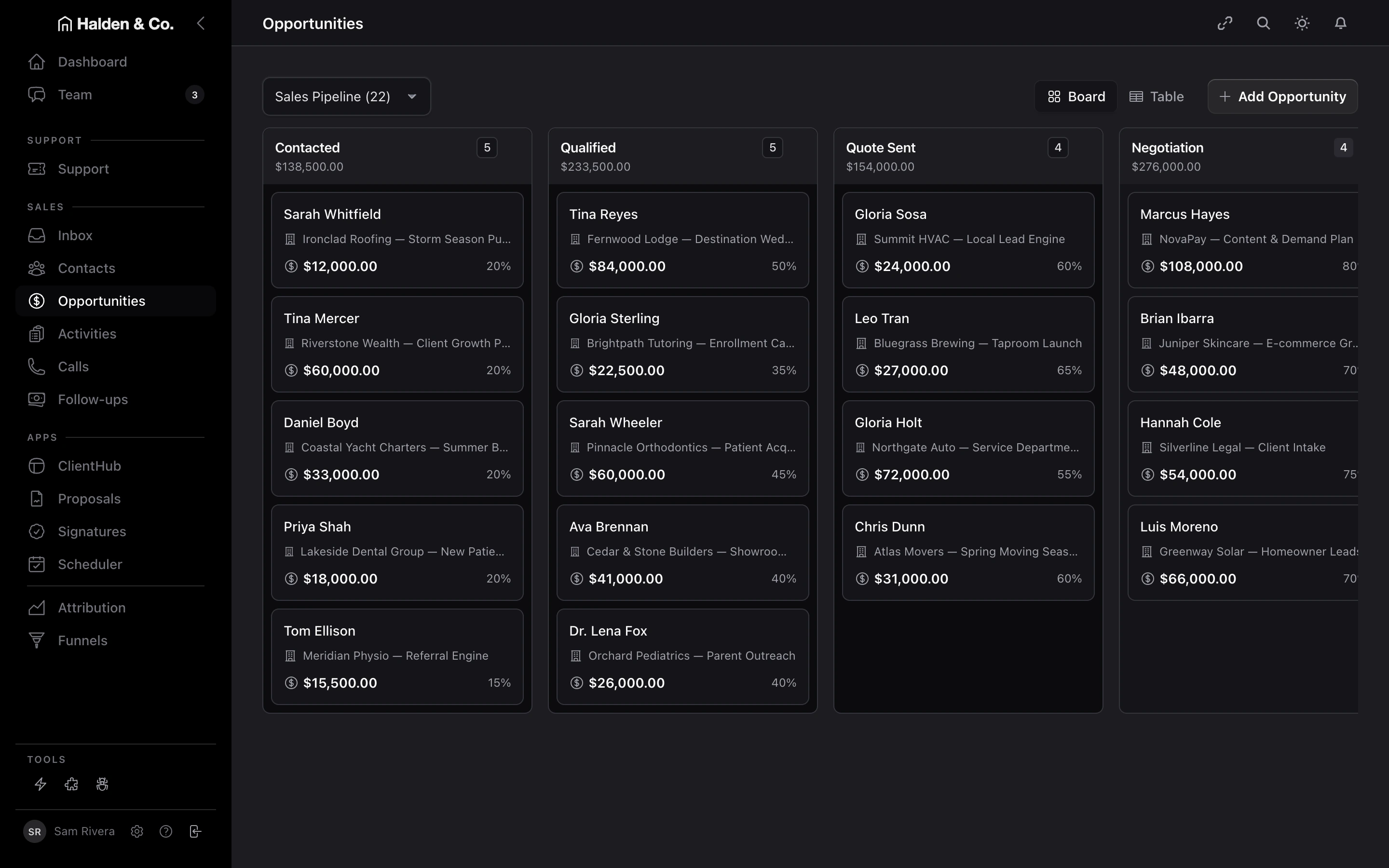Click the lightning bolt tool icon
The image size is (1389, 868).
click(x=40, y=784)
